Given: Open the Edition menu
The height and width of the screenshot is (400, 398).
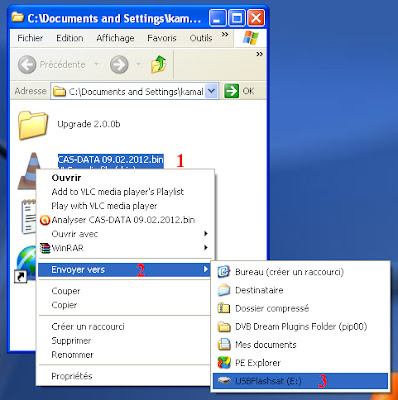Looking at the screenshot, I should [x=70, y=38].
